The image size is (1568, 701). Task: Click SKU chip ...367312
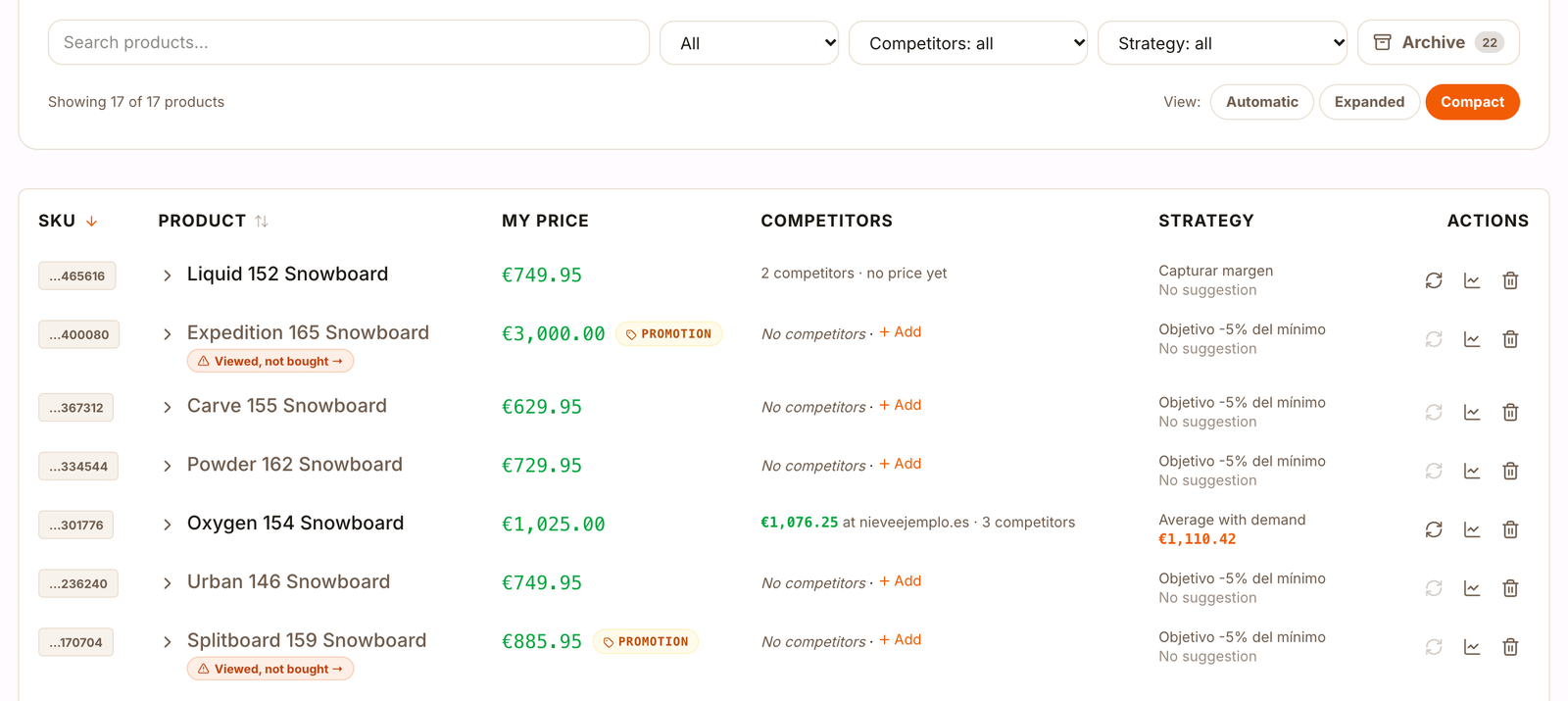76,407
